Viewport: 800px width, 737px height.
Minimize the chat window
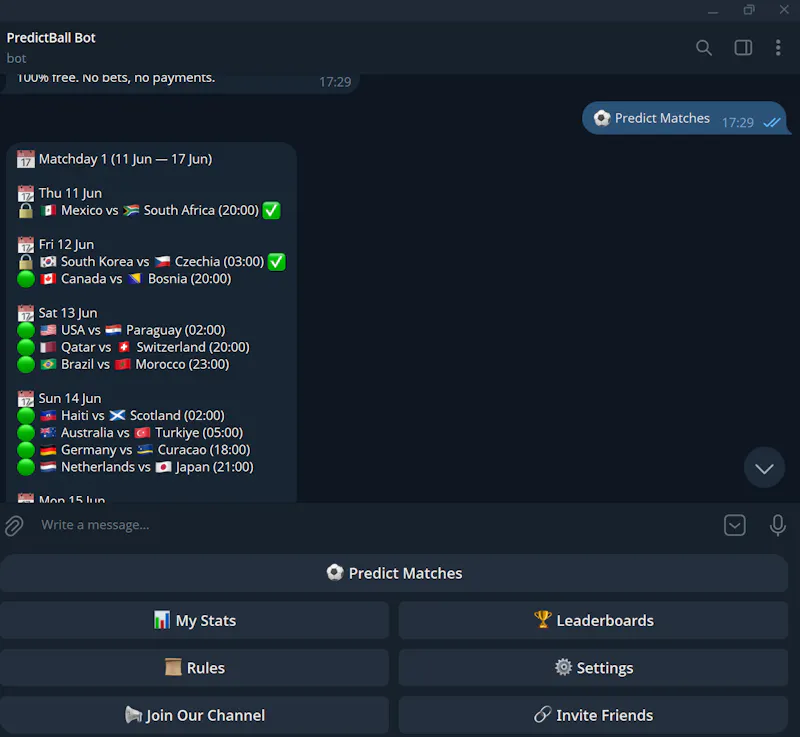point(713,10)
